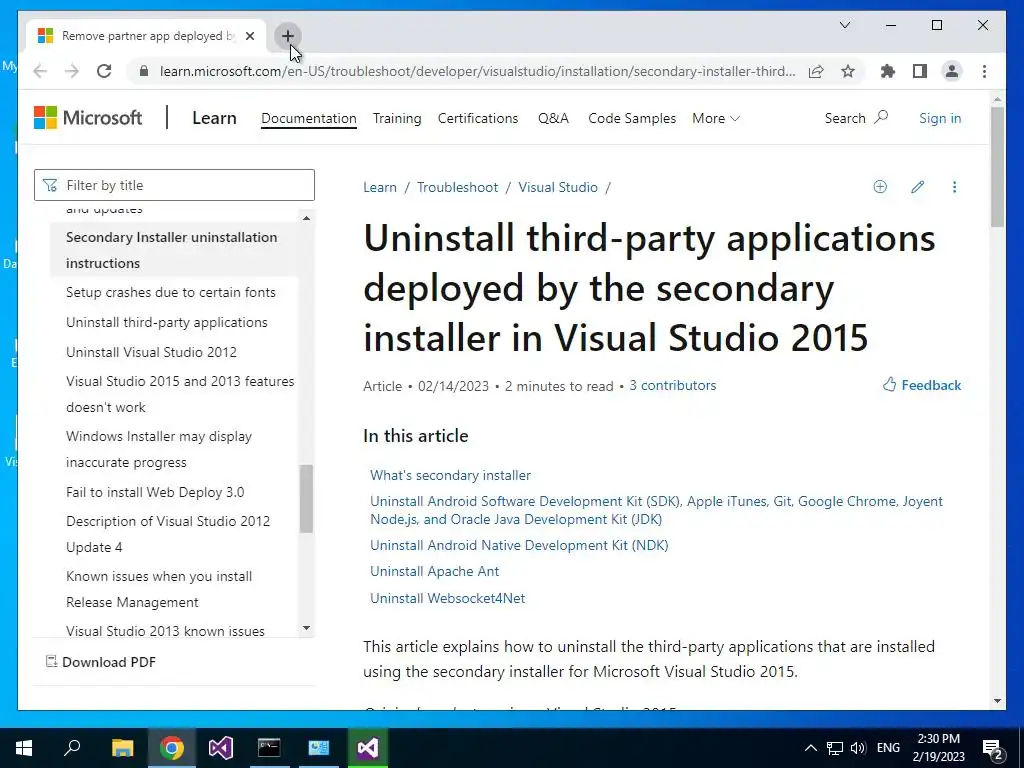Click sidebar scroll down arrow

click(306, 628)
